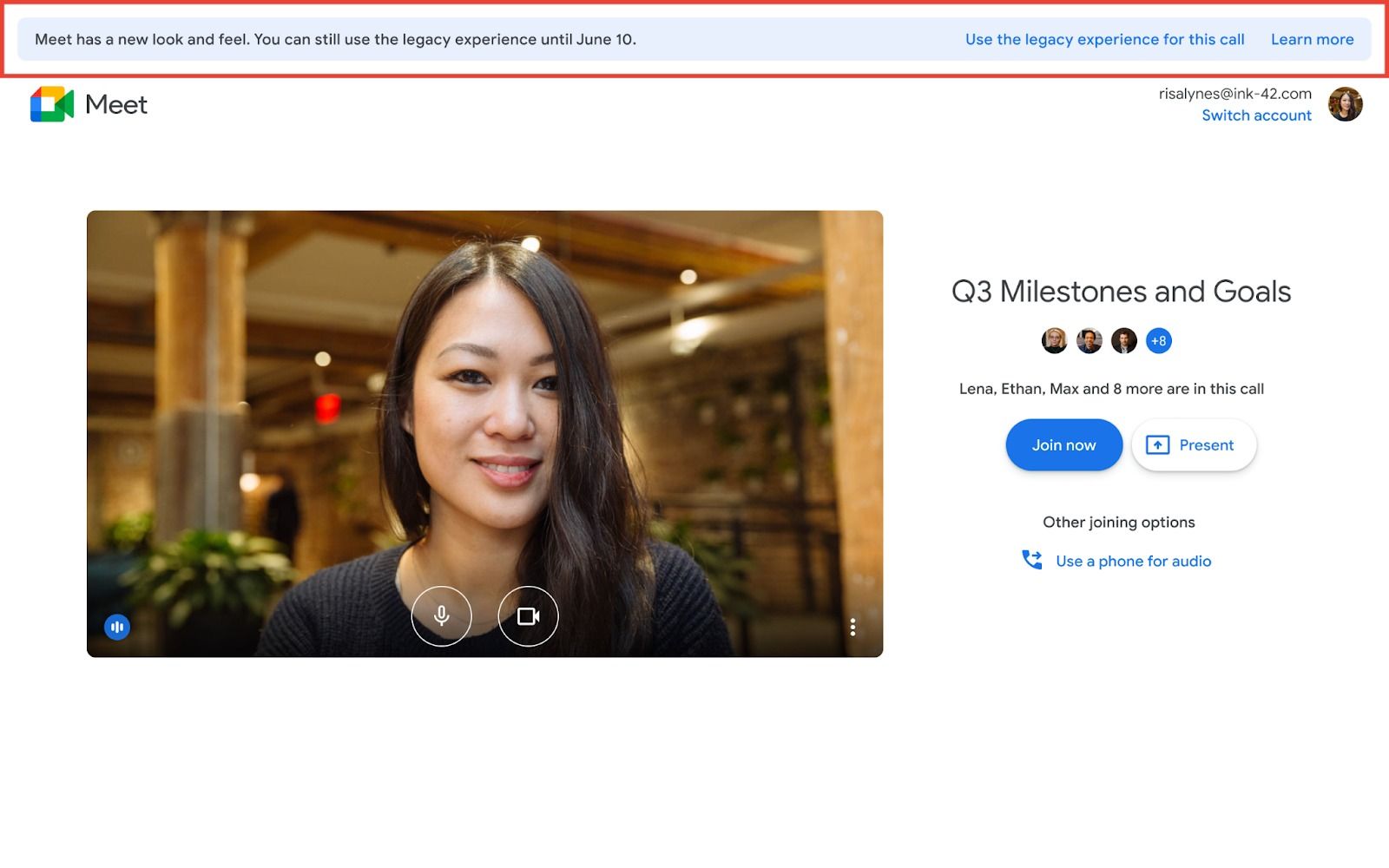The width and height of the screenshot is (1389, 868).
Task: Click Switch account
Action: (1256, 115)
